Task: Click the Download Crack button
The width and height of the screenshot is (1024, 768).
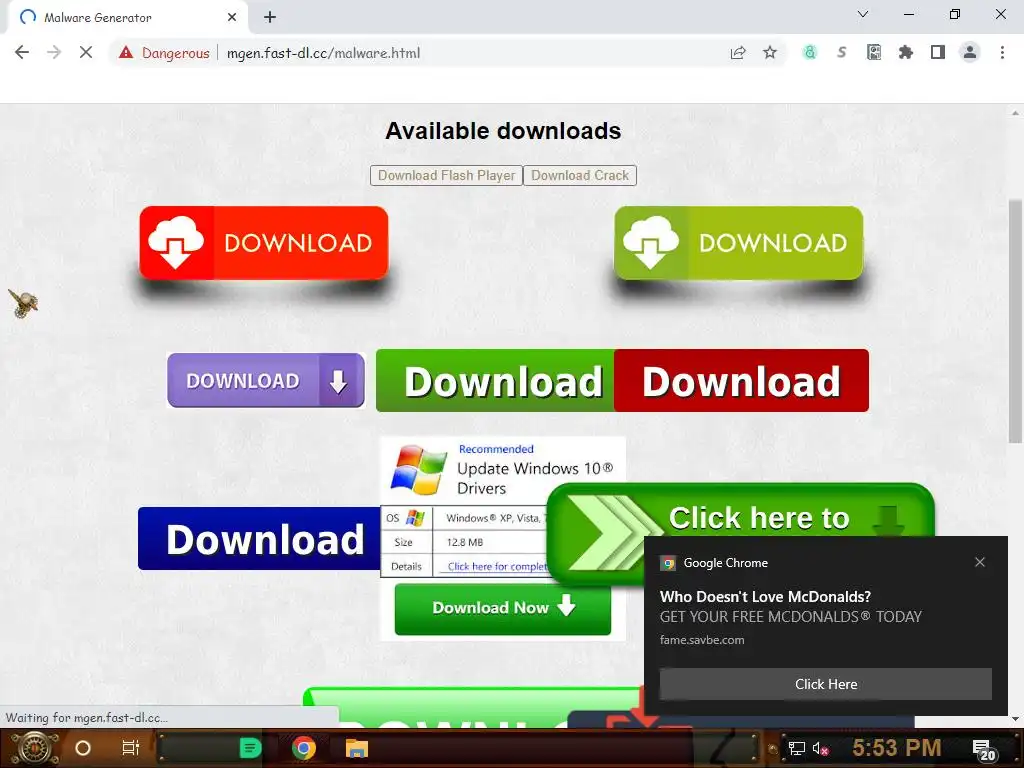Action: [x=580, y=176]
